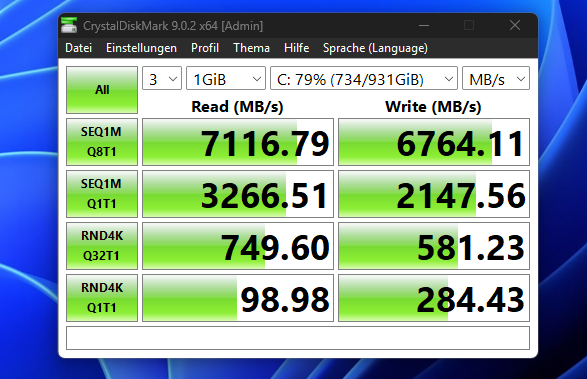Open the Datei menu
The image size is (587, 379).
click(79, 48)
